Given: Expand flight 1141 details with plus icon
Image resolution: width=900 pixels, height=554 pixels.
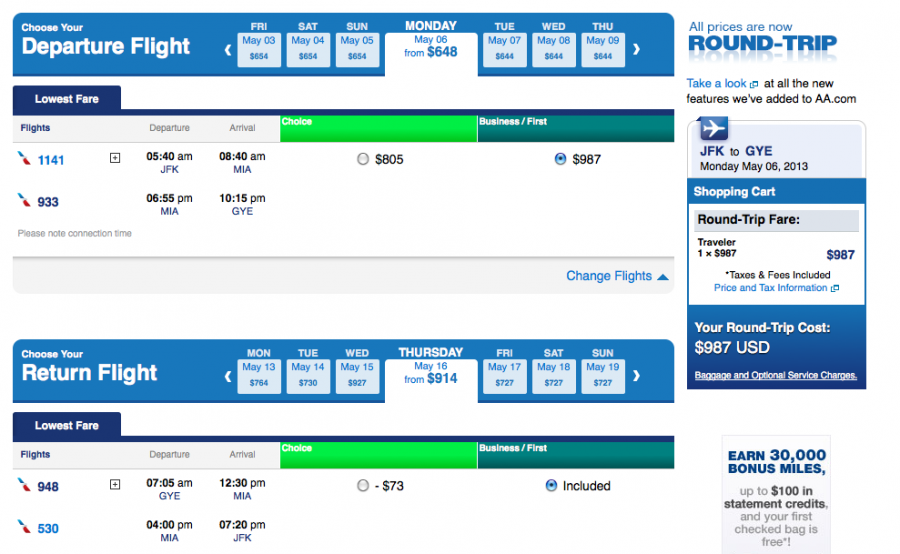Looking at the screenshot, I should [x=115, y=158].
